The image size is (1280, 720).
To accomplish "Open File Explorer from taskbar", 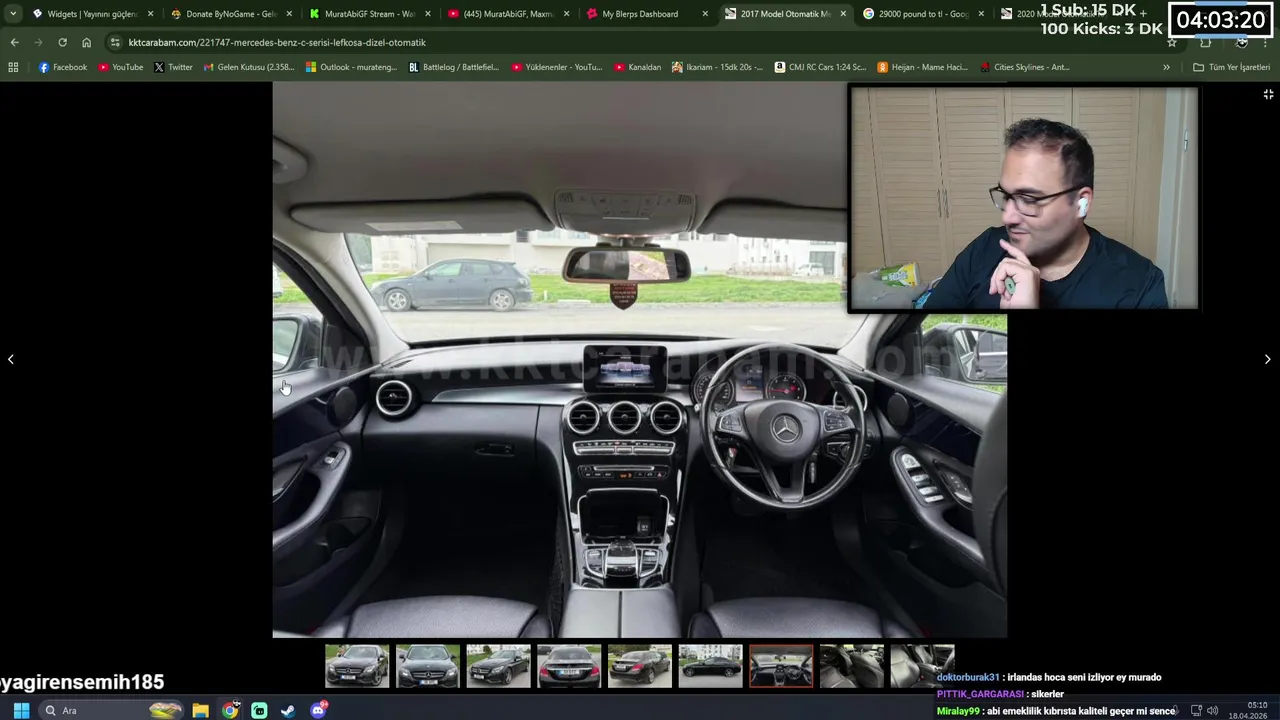I will click(201, 710).
